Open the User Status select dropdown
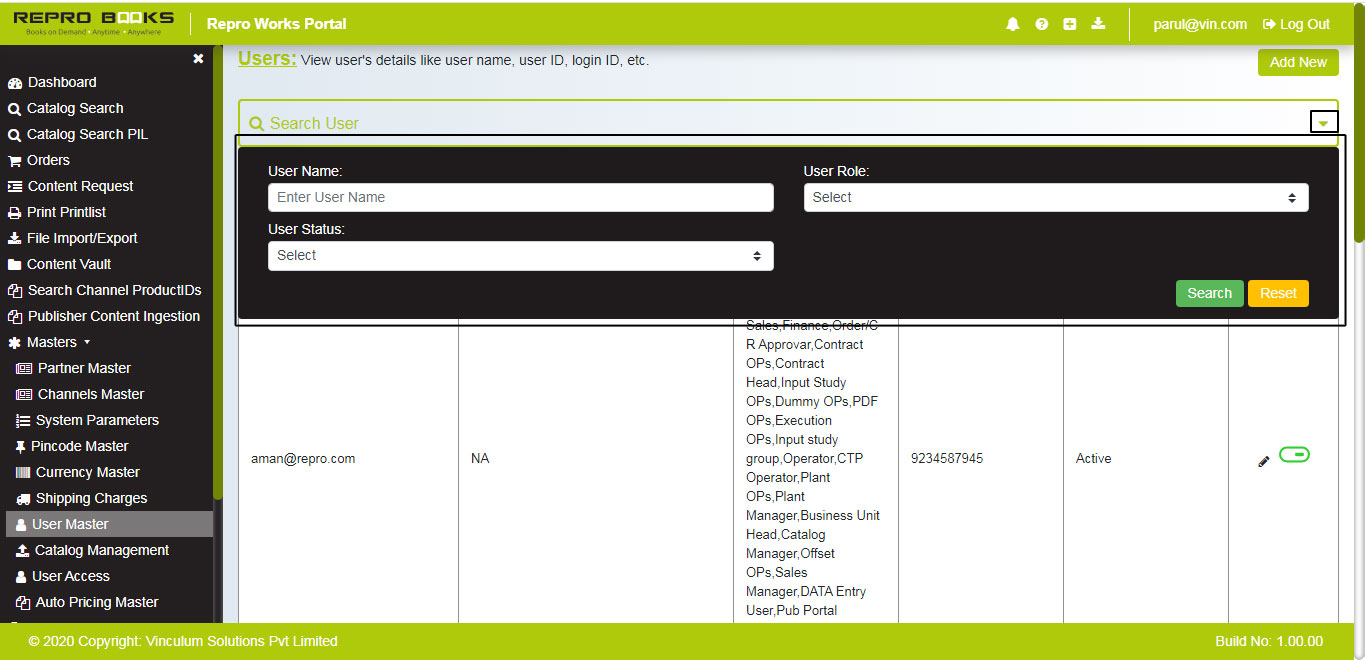 [x=520, y=255]
